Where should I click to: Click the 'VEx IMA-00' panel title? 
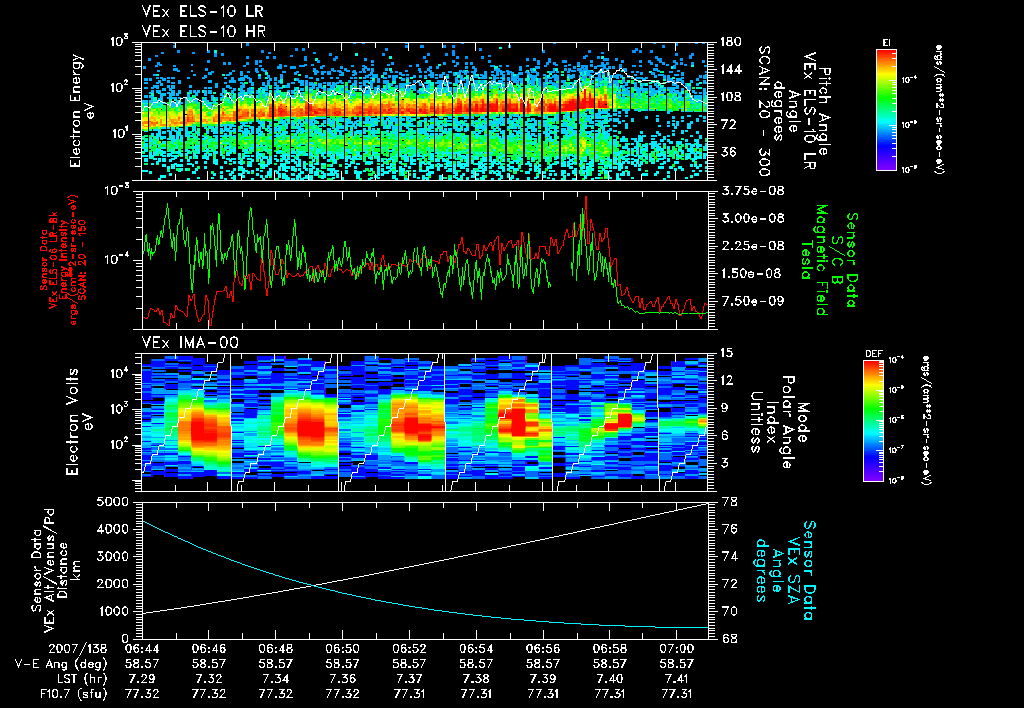click(190, 343)
